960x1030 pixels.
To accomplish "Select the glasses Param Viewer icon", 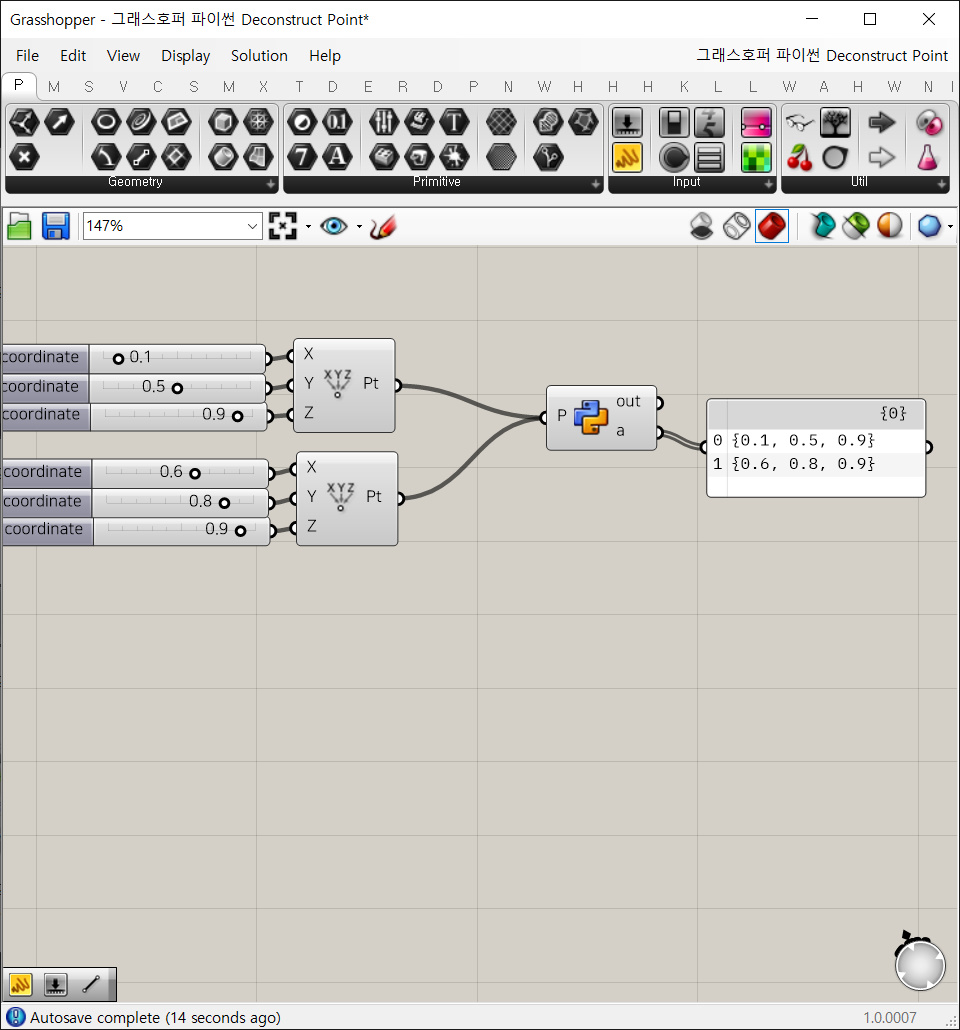I will pyautogui.click(x=799, y=122).
